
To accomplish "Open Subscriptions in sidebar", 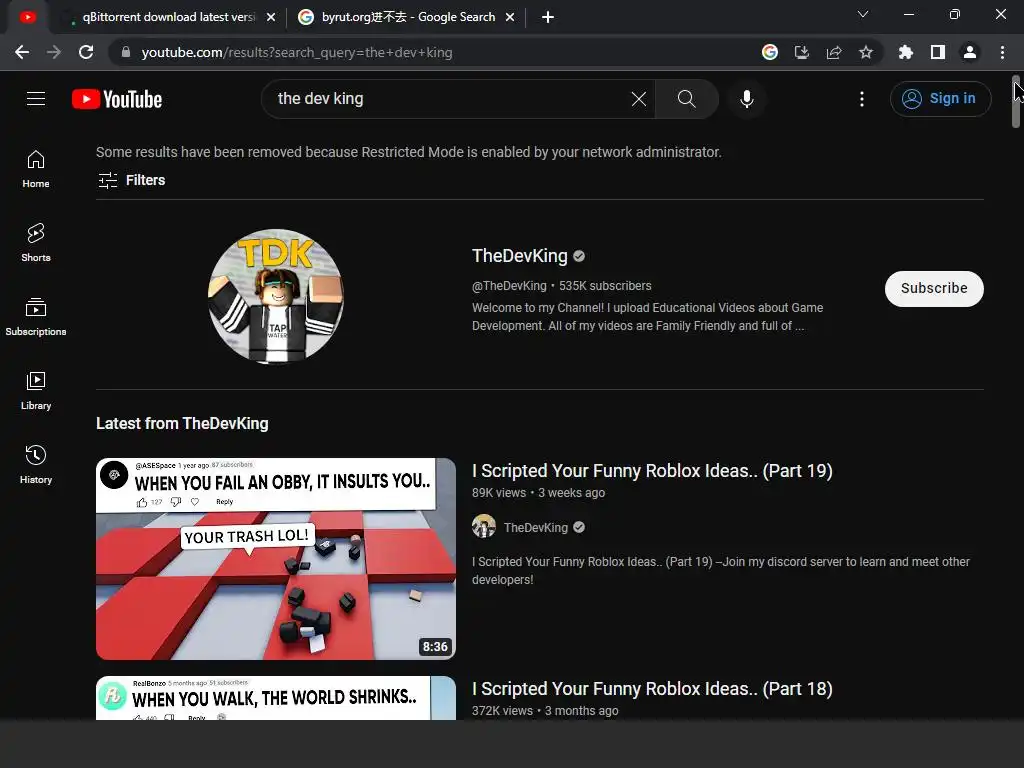I will coord(36,317).
